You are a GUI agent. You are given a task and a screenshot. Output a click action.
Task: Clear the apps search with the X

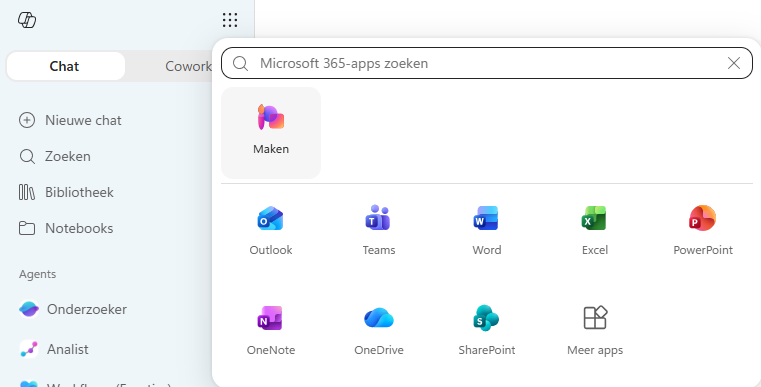click(x=734, y=63)
